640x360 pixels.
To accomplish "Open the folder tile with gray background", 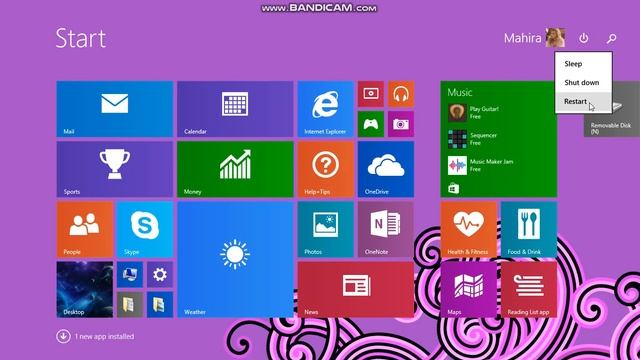I will pyautogui.click(x=130, y=304).
